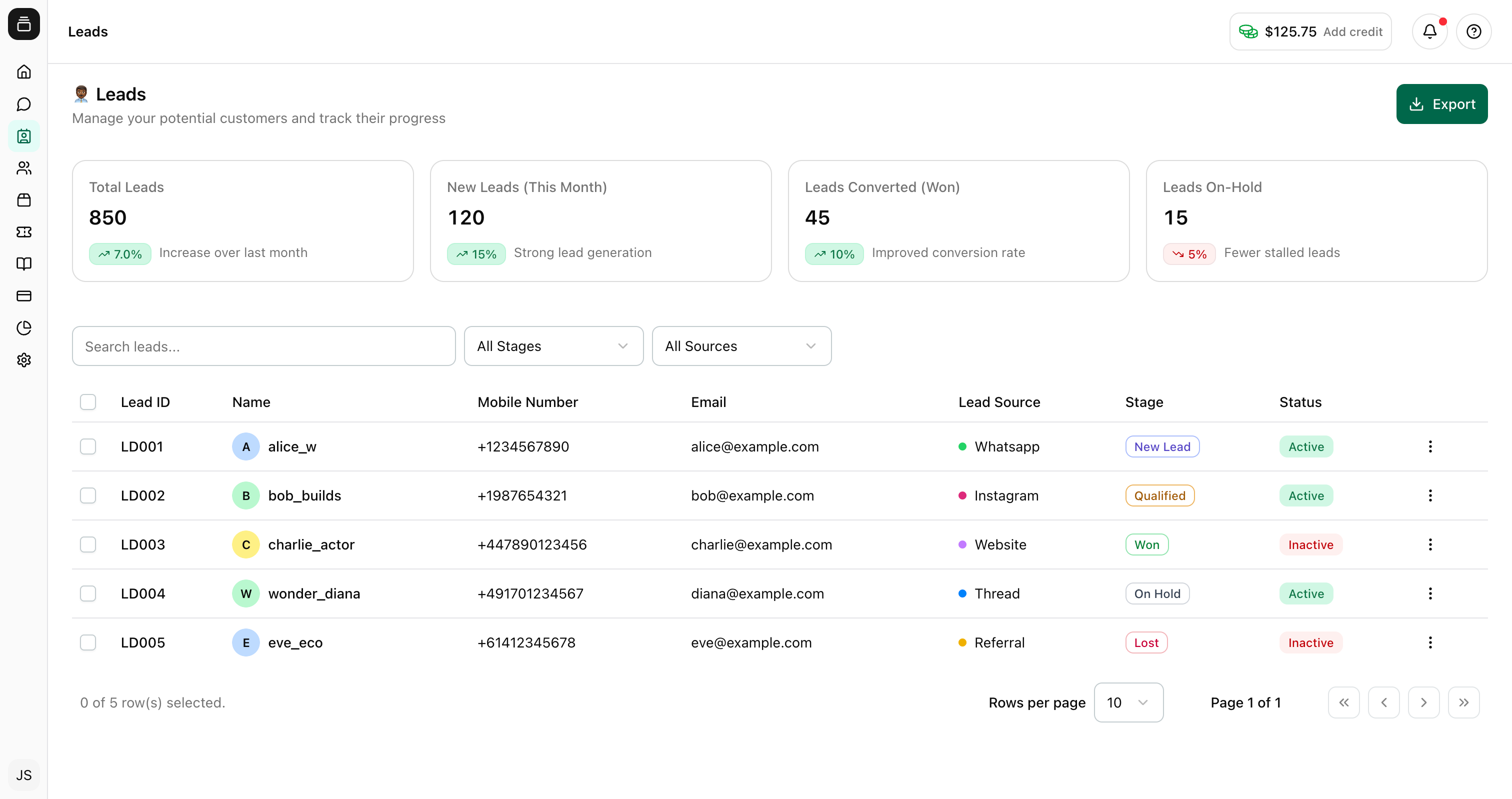The image size is (1512, 799).
Task: Click the Total Leads 850 card
Action: click(x=243, y=220)
